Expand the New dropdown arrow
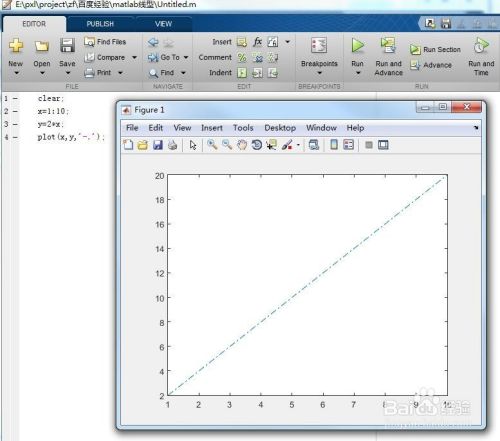The height and width of the screenshot is (441, 500). click(x=16, y=73)
